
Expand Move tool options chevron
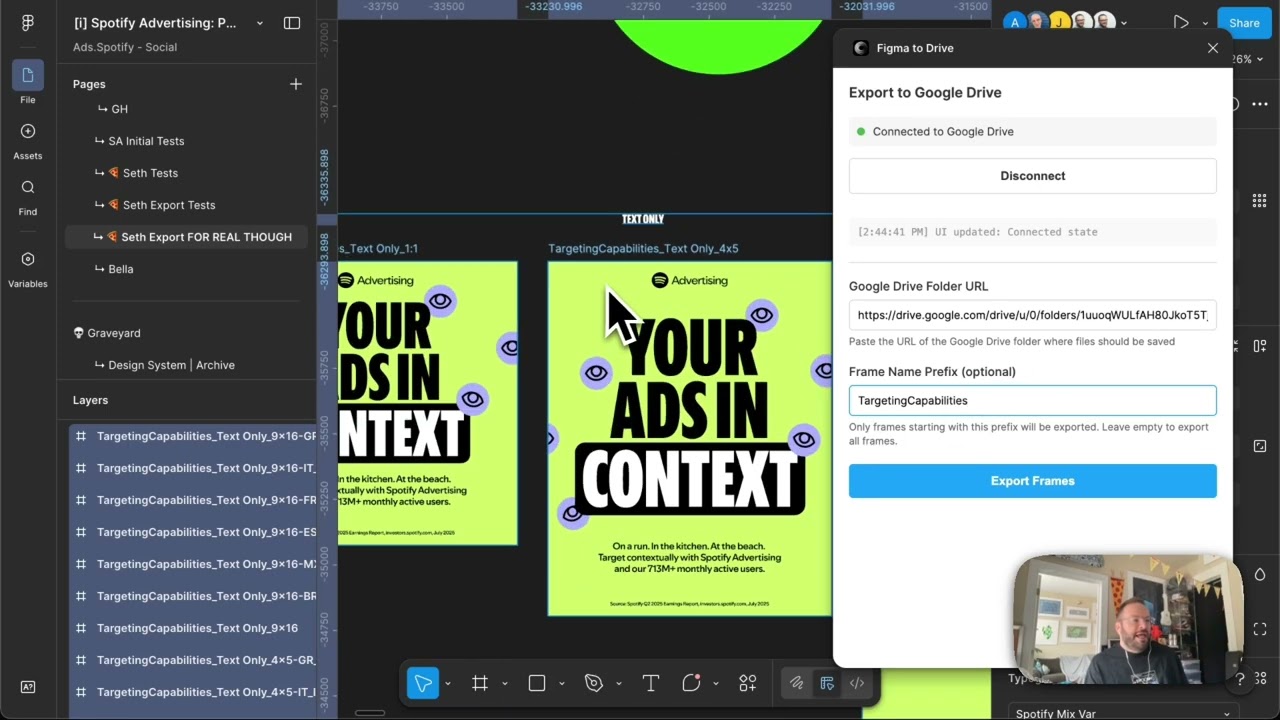[448, 684]
